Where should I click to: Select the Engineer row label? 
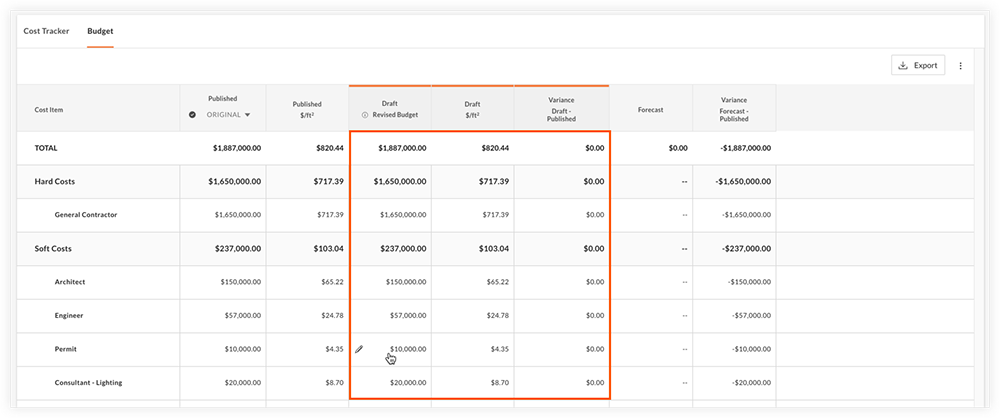(69, 316)
